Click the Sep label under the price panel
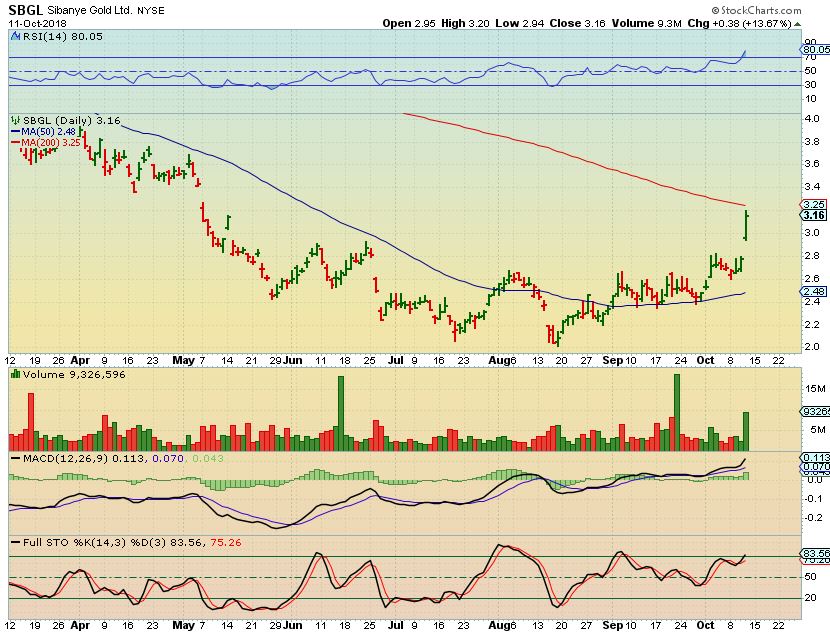The image size is (830, 635). (613, 360)
